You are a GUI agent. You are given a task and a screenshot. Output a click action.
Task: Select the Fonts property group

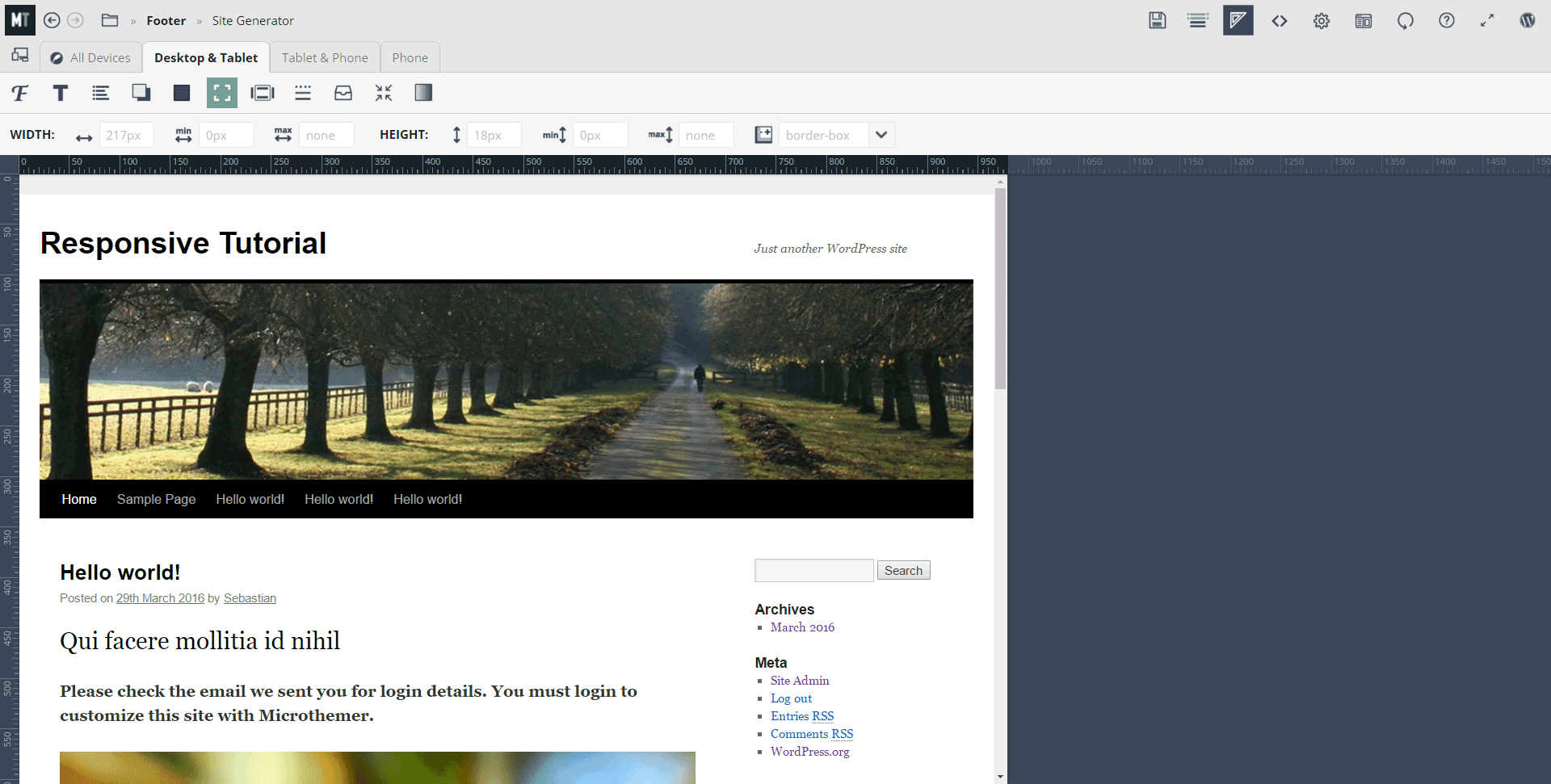point(19,93)
